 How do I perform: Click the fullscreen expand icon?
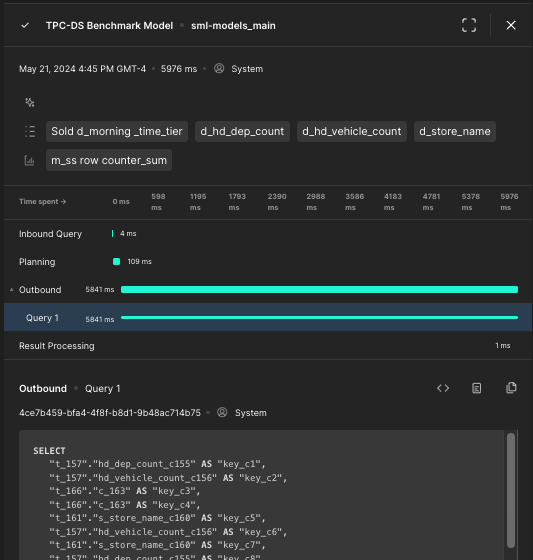(x=469, y=25)
